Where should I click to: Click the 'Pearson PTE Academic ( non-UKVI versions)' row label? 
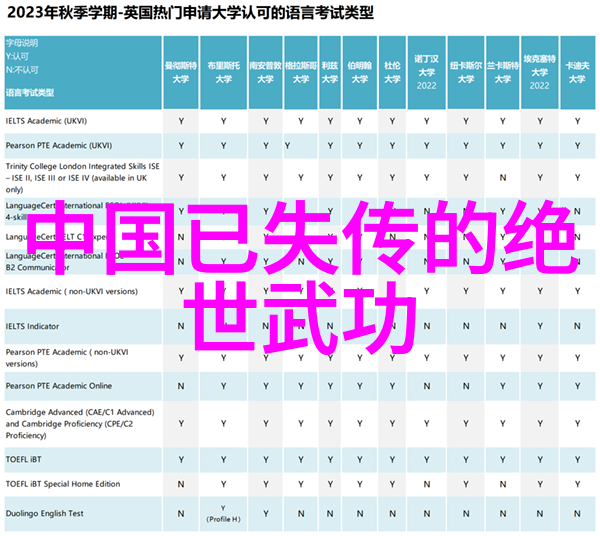coord(67,358)
